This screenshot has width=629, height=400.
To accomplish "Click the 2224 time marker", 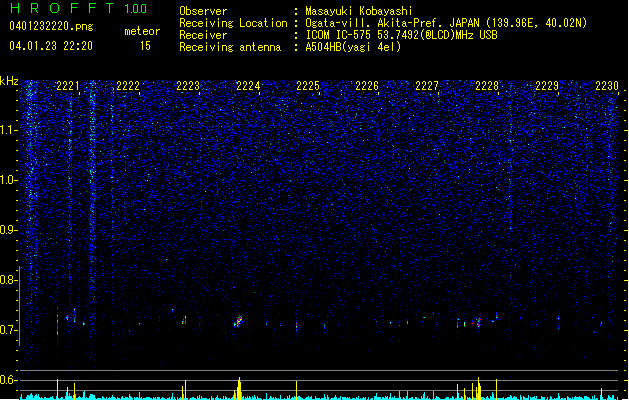I will (248, 86).
